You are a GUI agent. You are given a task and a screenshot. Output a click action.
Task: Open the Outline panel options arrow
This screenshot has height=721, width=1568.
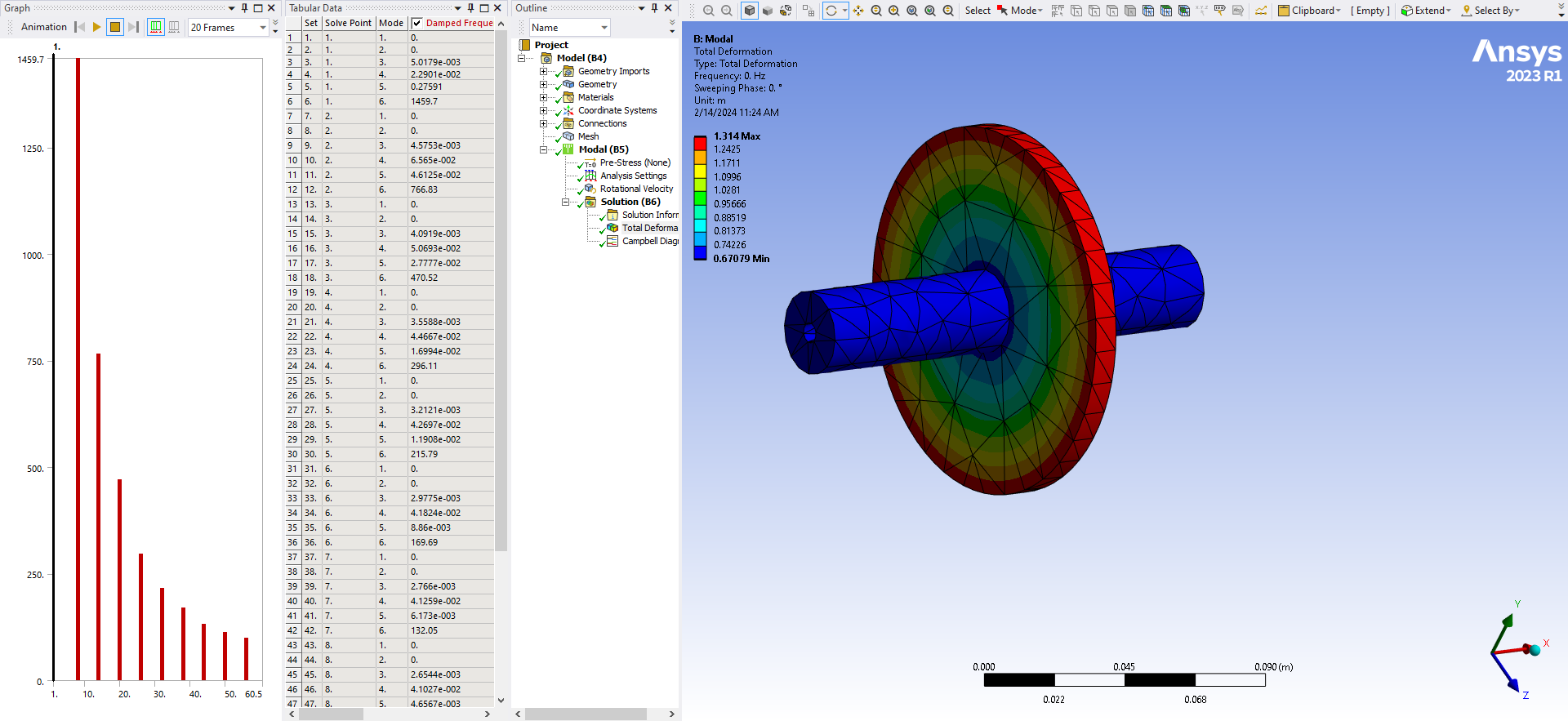(x=642, y=8)
